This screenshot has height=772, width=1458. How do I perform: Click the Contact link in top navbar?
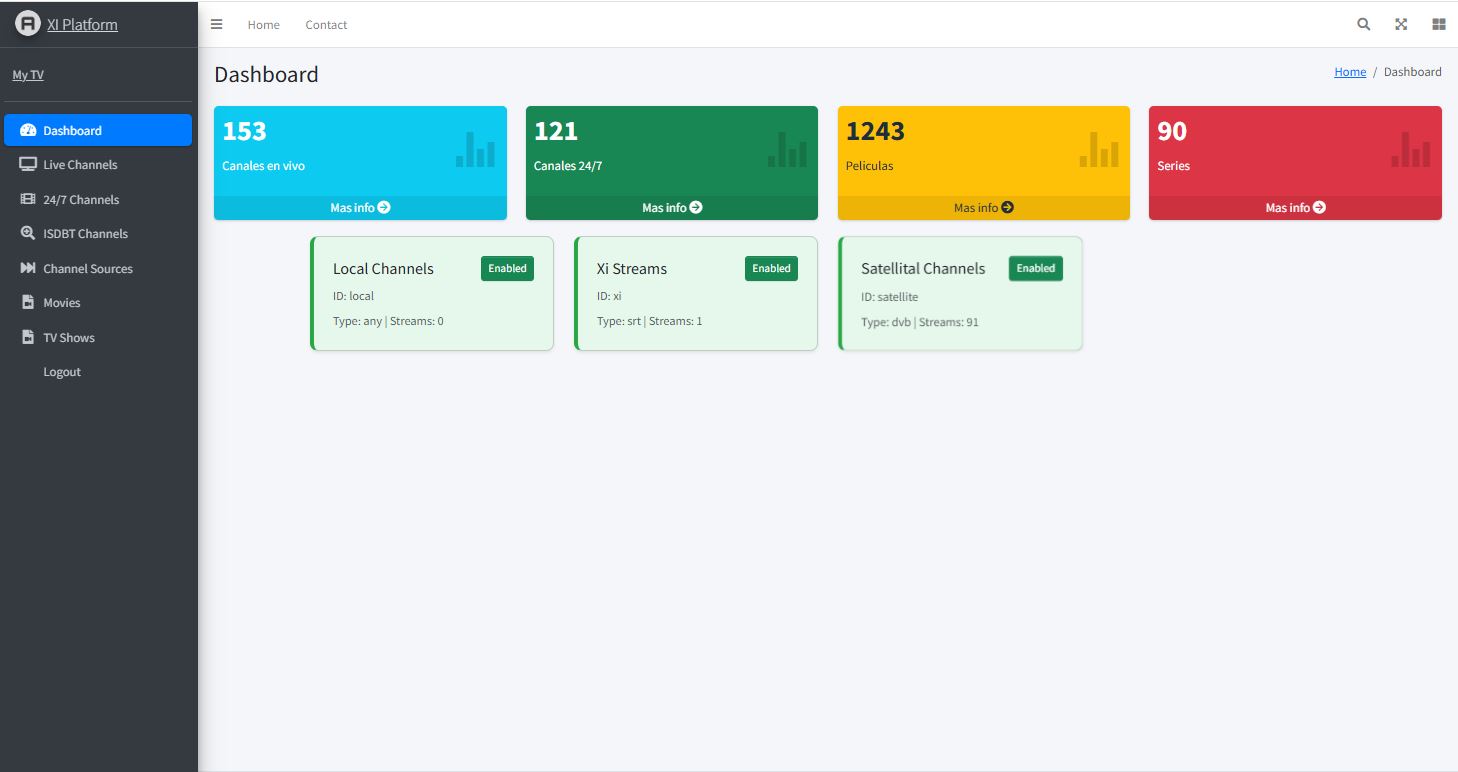(x=326, y=25)
